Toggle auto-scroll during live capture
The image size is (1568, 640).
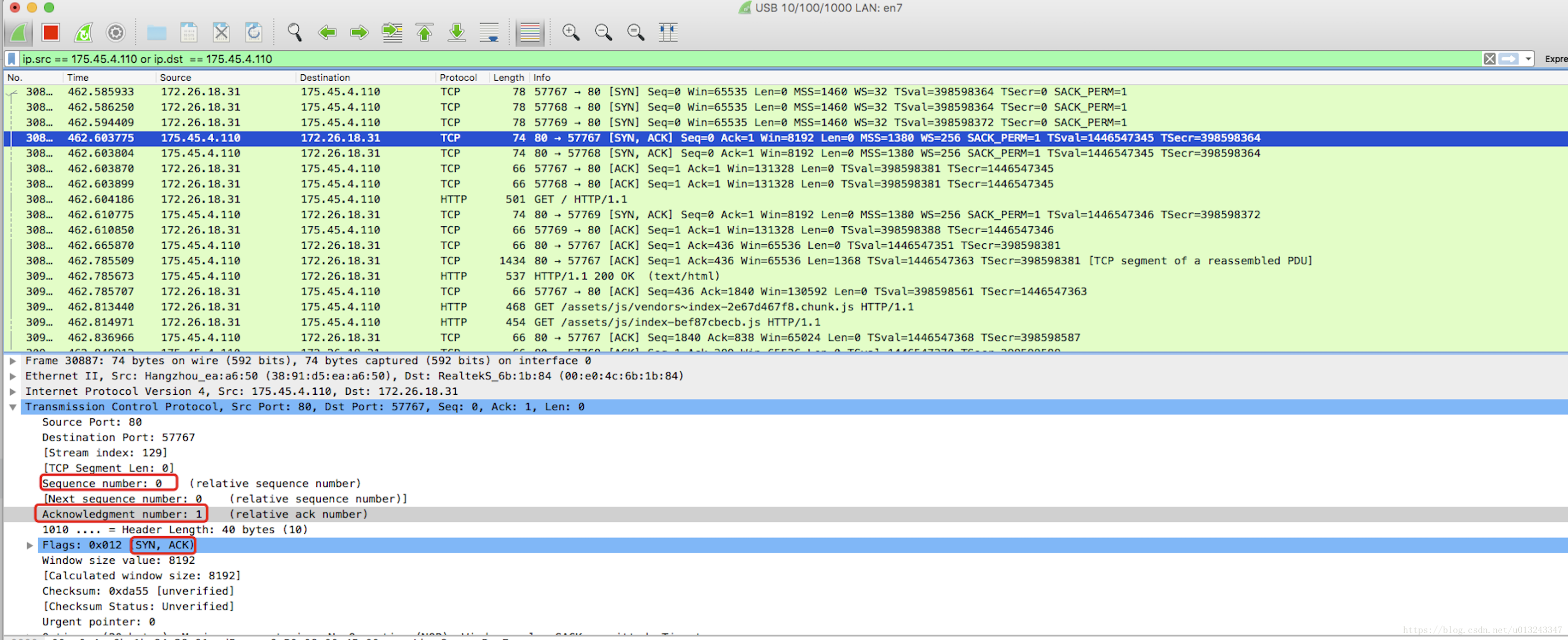(x=489, y=32)
